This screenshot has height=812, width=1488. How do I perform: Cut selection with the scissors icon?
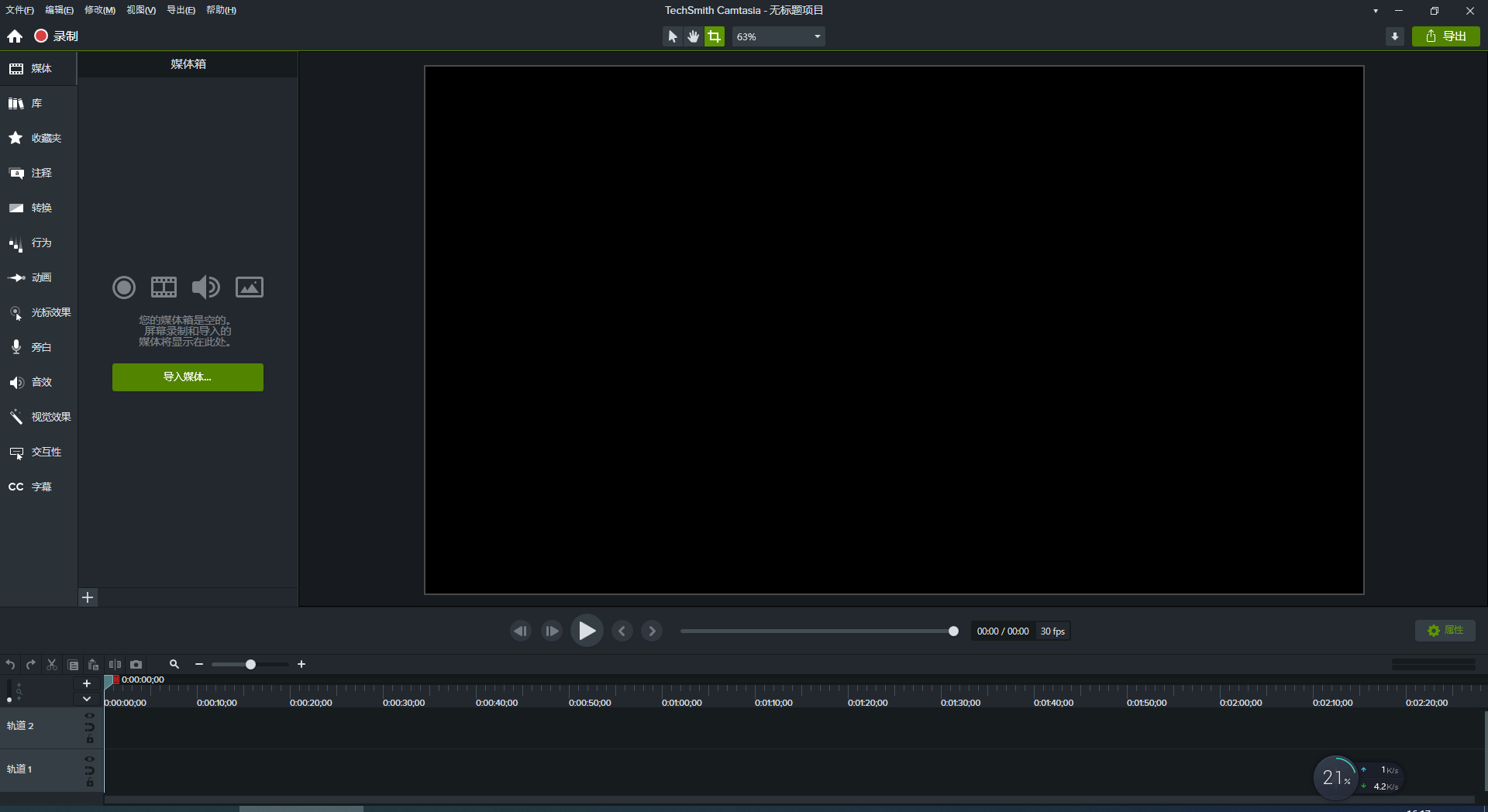click(x=52, y=665)
